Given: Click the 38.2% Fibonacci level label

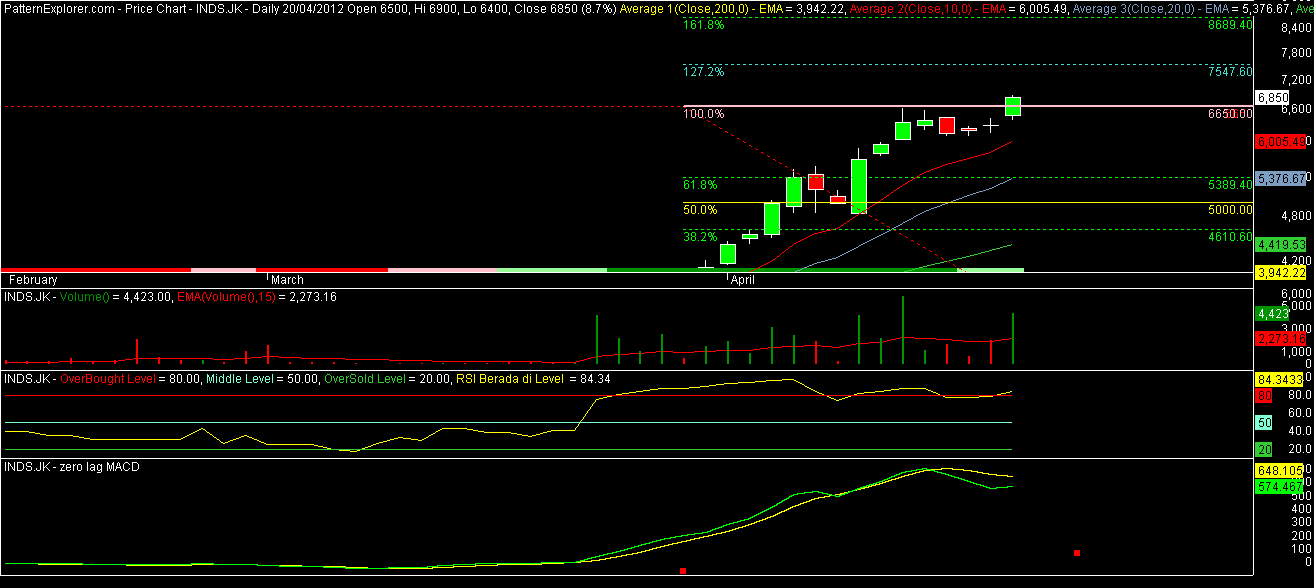Looking at the screenshot, I should [x=700, y=237].
